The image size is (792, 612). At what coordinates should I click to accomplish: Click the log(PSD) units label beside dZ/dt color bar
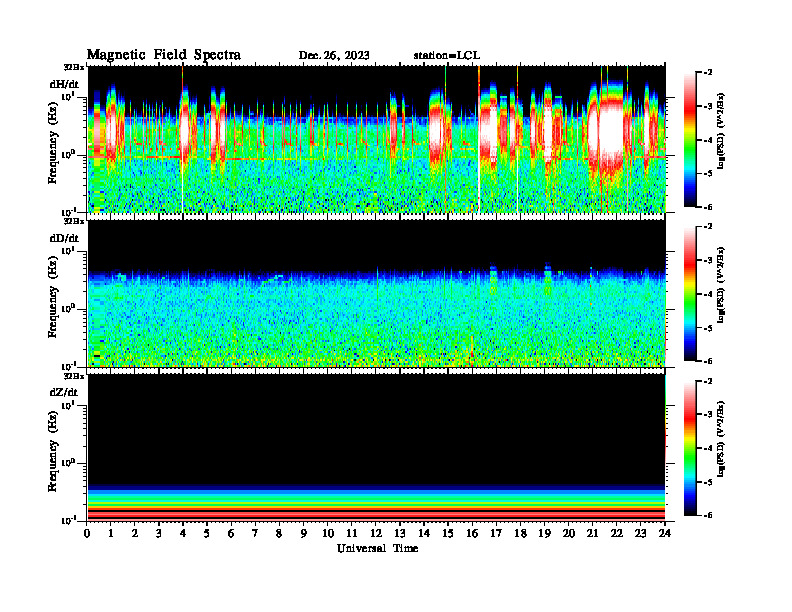[x=722, y=439]
